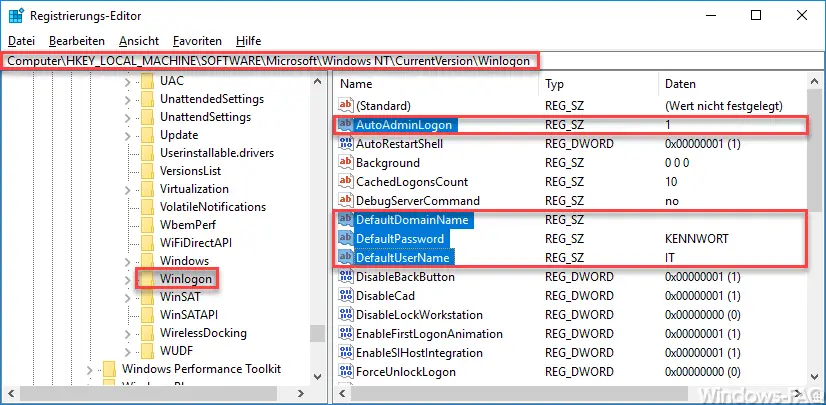Click the registry path address bar
The width and height of the screenshot is (826, 405).
[x=413, y=61]
